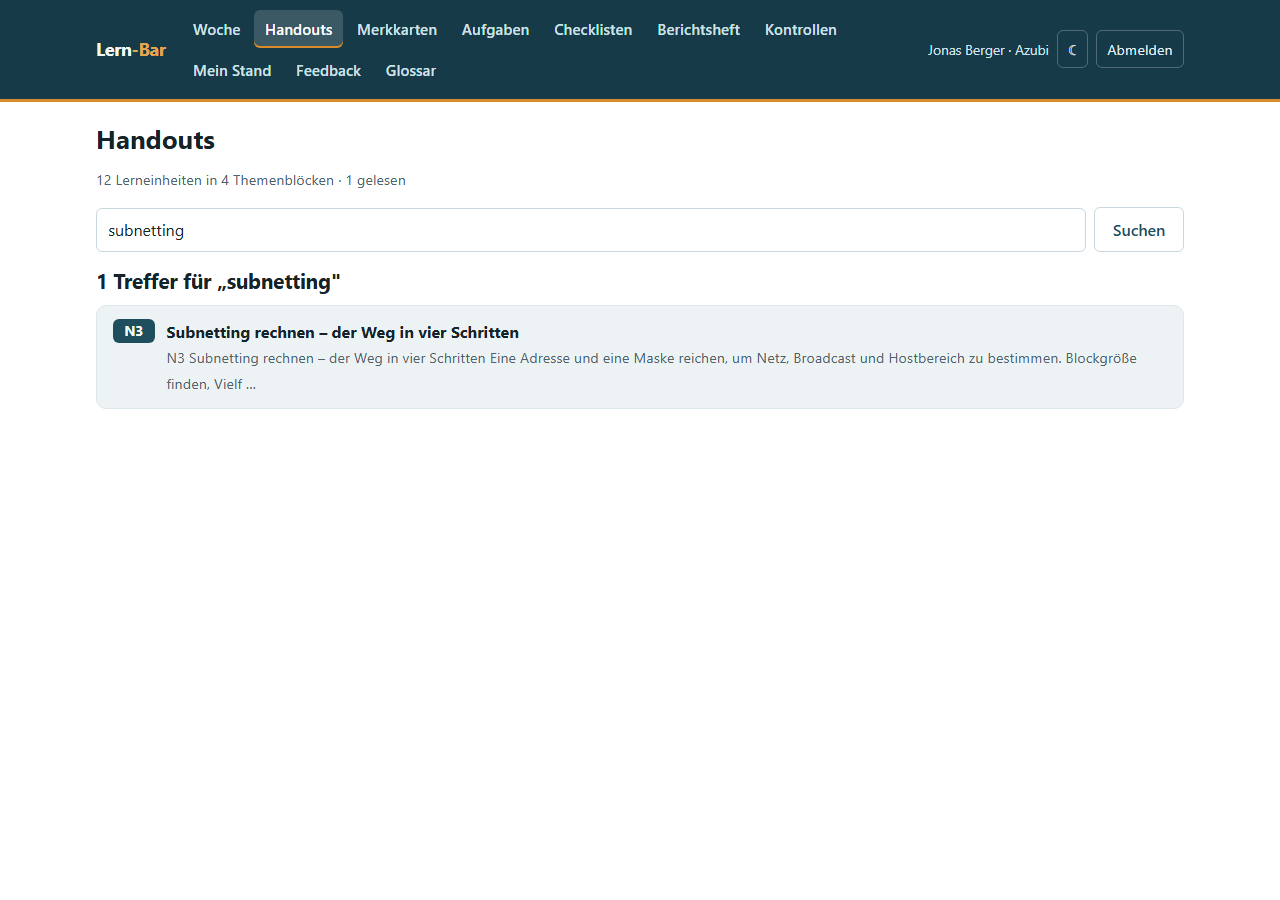Viewport: 1280px width, 900px height.
Task: Toggle dark mode with the moon icon
Action: 1072,49
